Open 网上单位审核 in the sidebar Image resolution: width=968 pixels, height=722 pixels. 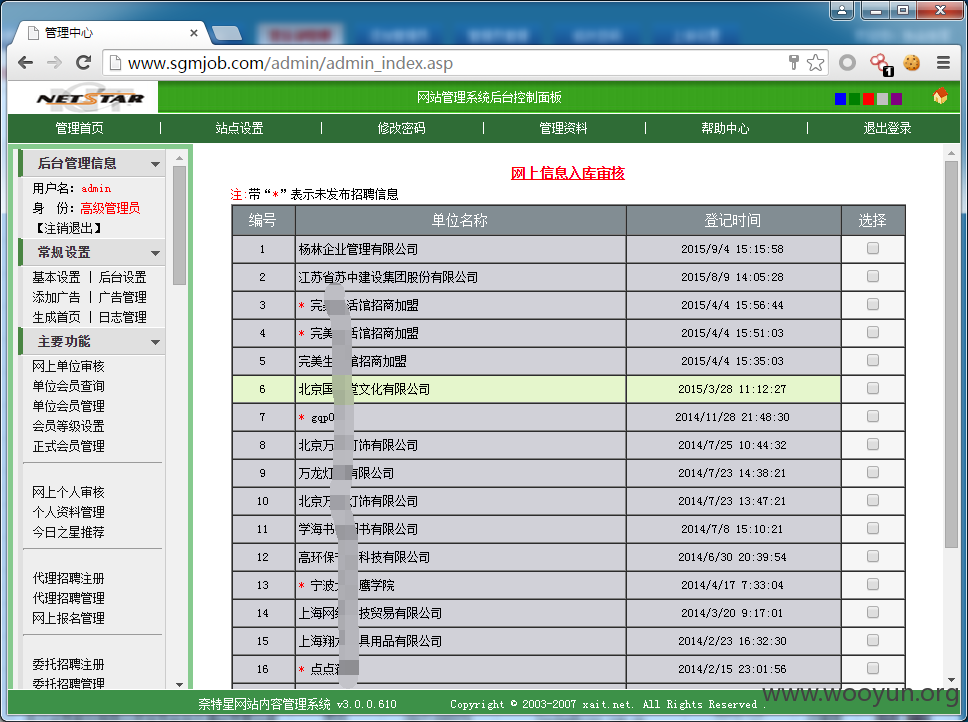(69, 367)
